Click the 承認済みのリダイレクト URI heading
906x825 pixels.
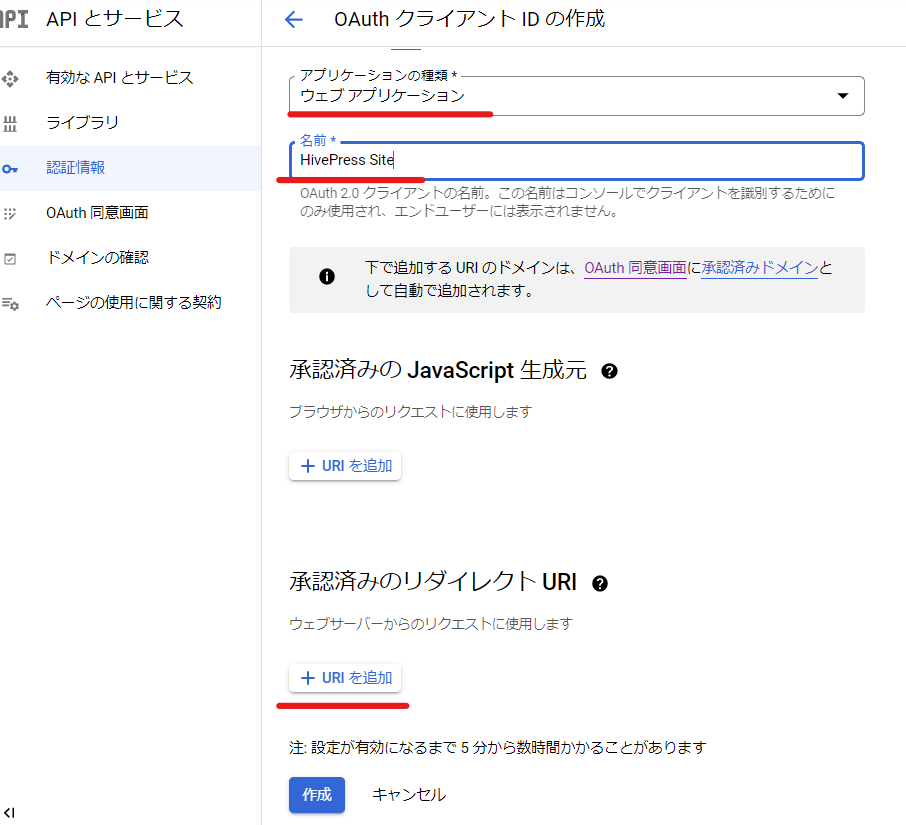click(433, 582)
